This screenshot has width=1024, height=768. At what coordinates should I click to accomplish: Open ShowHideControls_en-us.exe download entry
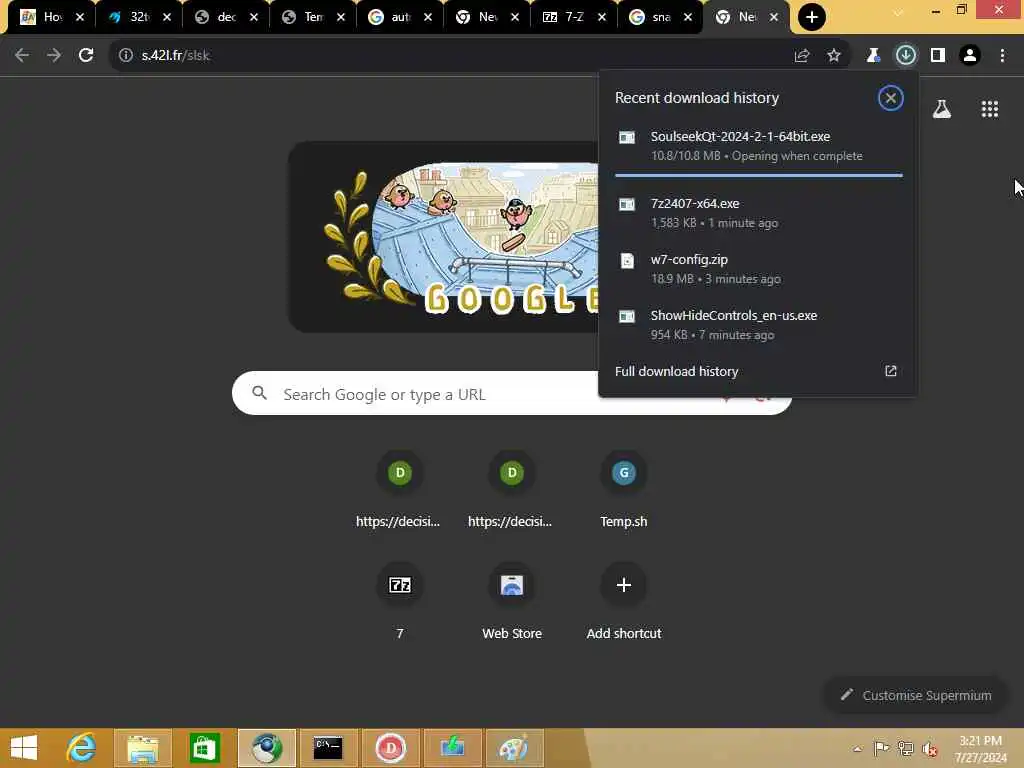click(758, 325)
